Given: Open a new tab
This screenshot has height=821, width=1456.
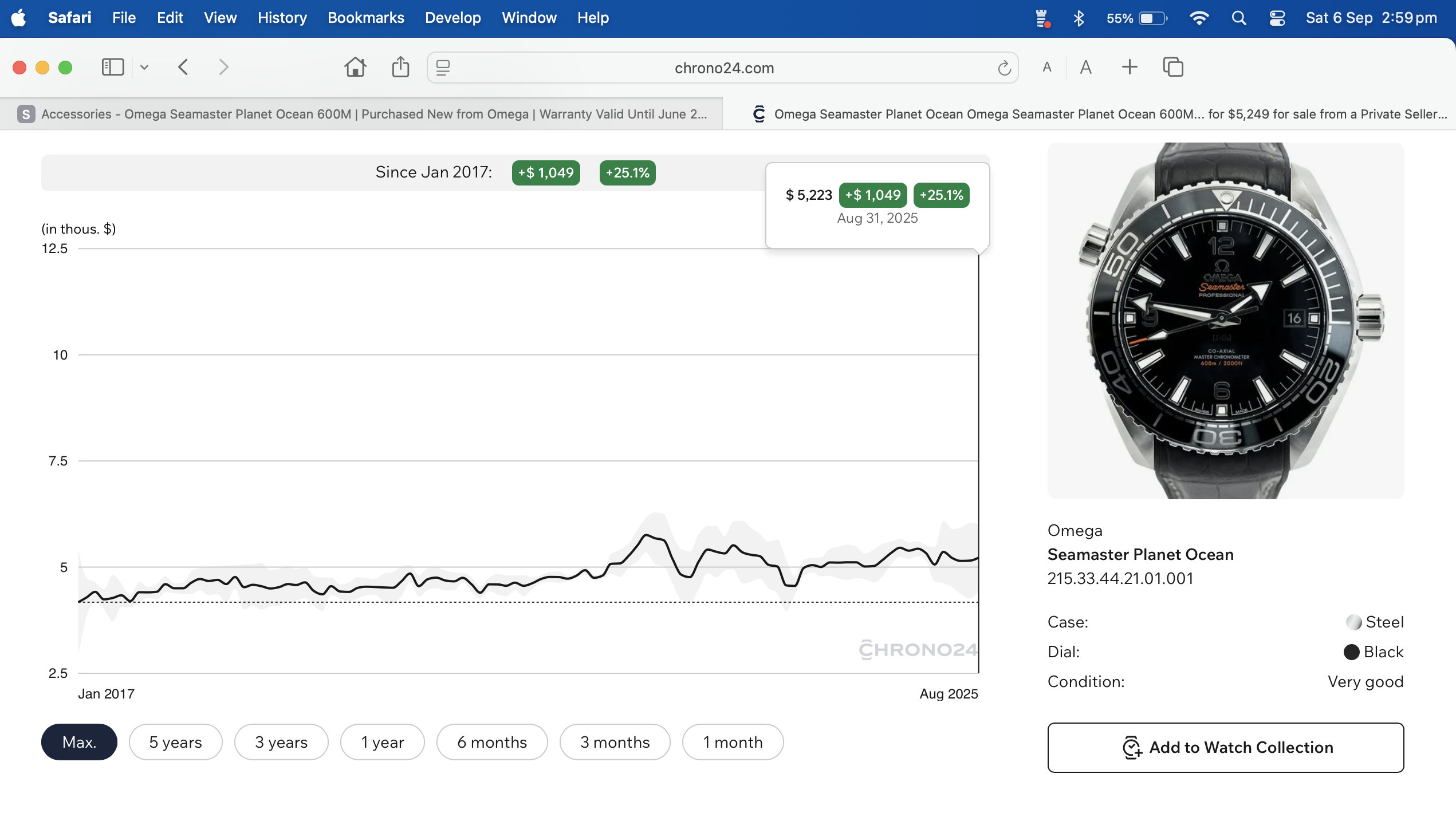Looking at the screenshot, I should click(x=1130, y=67).
